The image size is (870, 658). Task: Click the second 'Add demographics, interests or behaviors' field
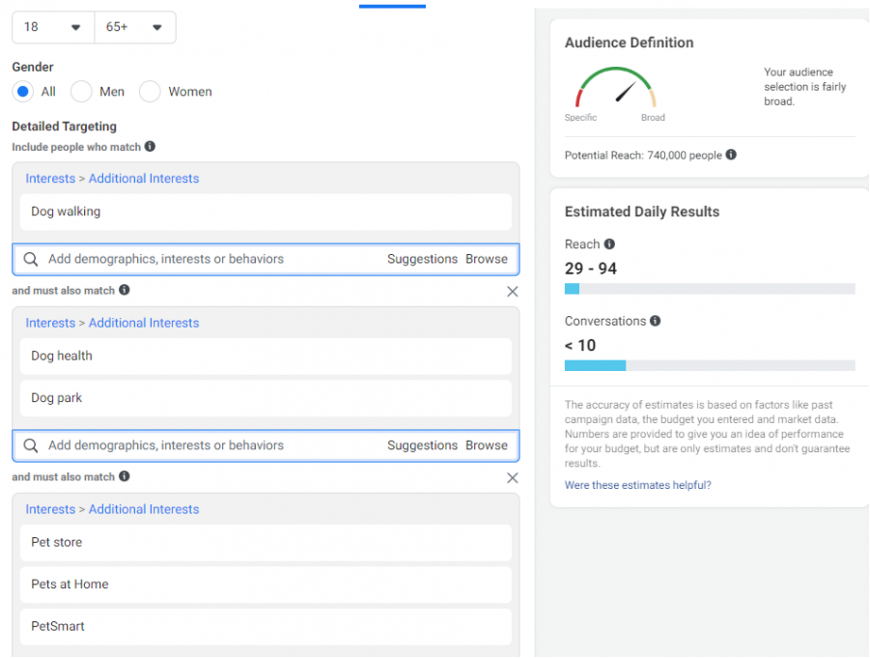pos(200,446)
